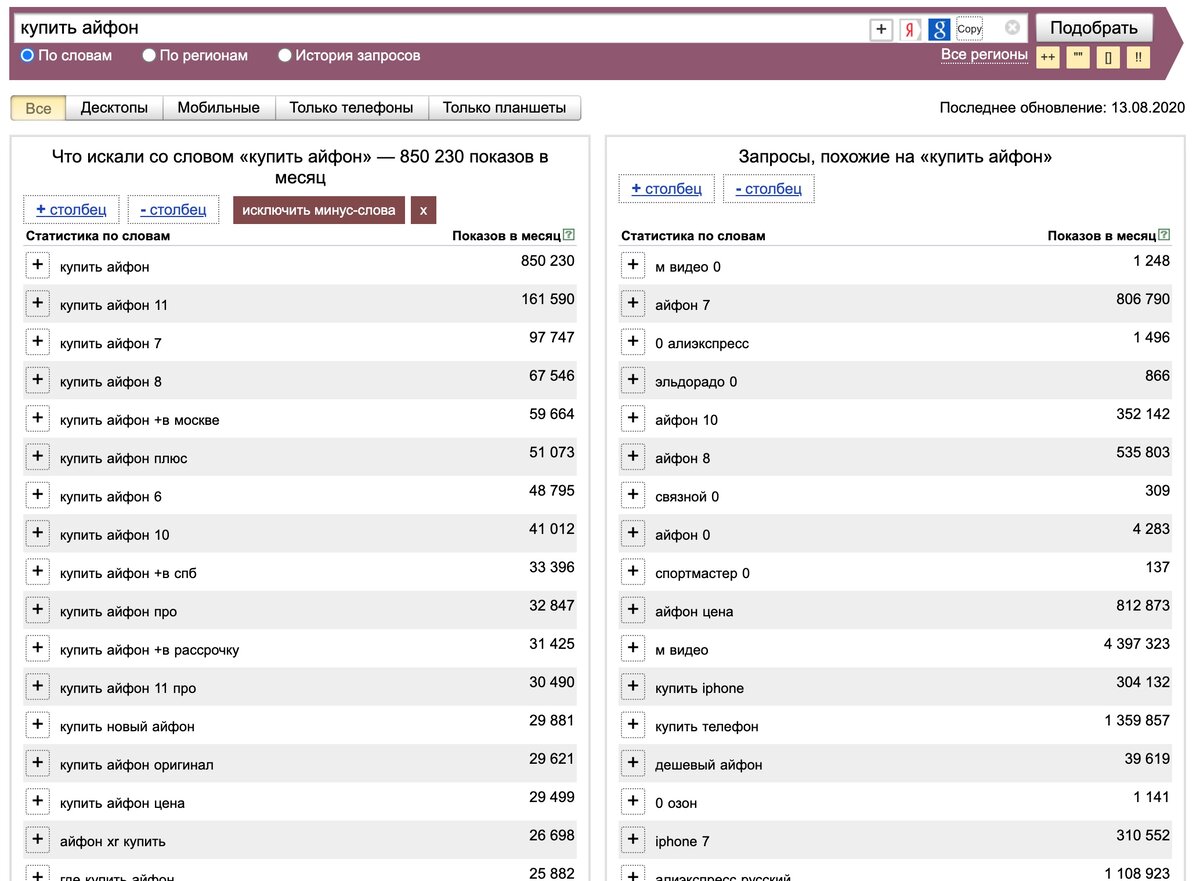Click 'исключить минус-слова' button
This screenshot has height=881, width=1200.
point(319,210)
